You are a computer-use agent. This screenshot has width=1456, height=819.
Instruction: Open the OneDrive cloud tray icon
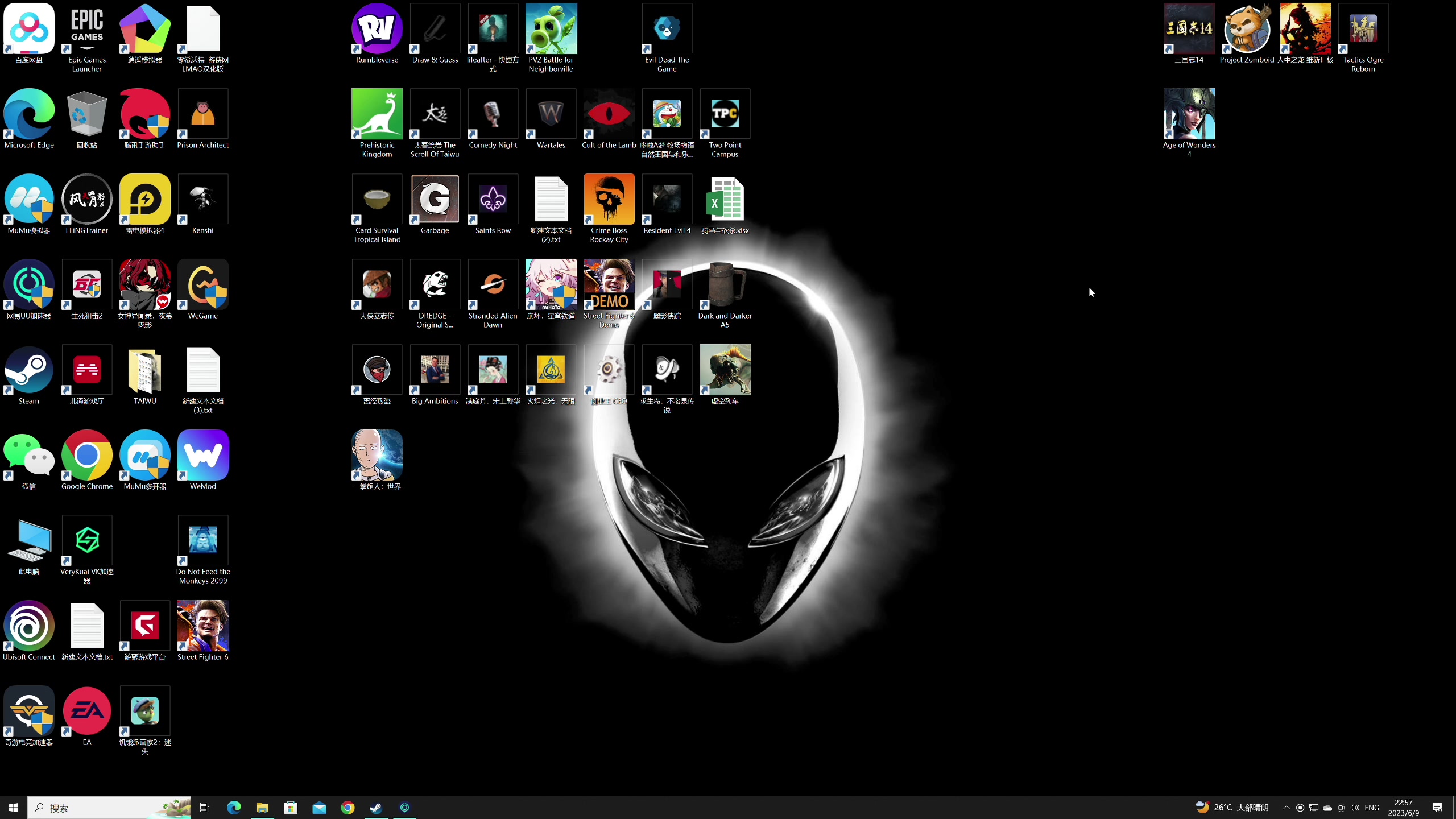pyautogui.click(x=1327, y=808)
